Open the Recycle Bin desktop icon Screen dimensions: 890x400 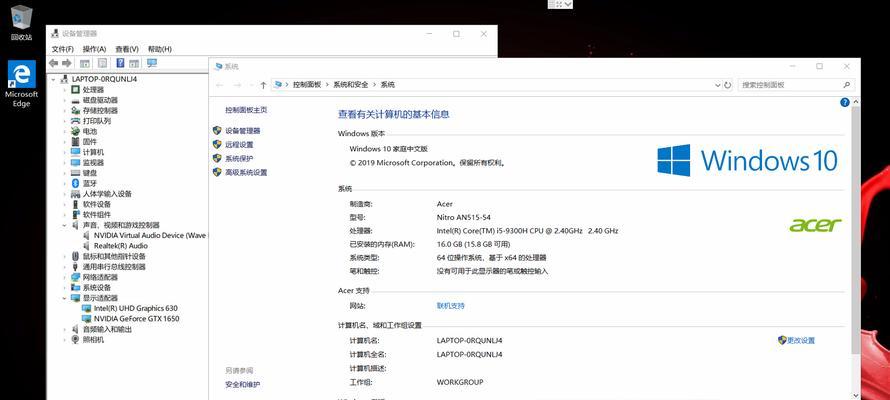point(22,23)
